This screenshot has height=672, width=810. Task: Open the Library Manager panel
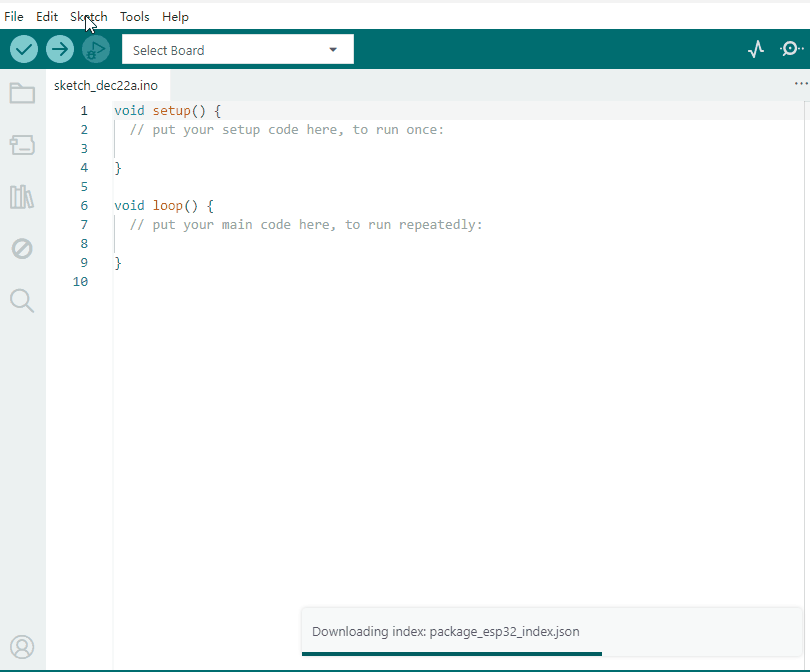coord(22,197)
